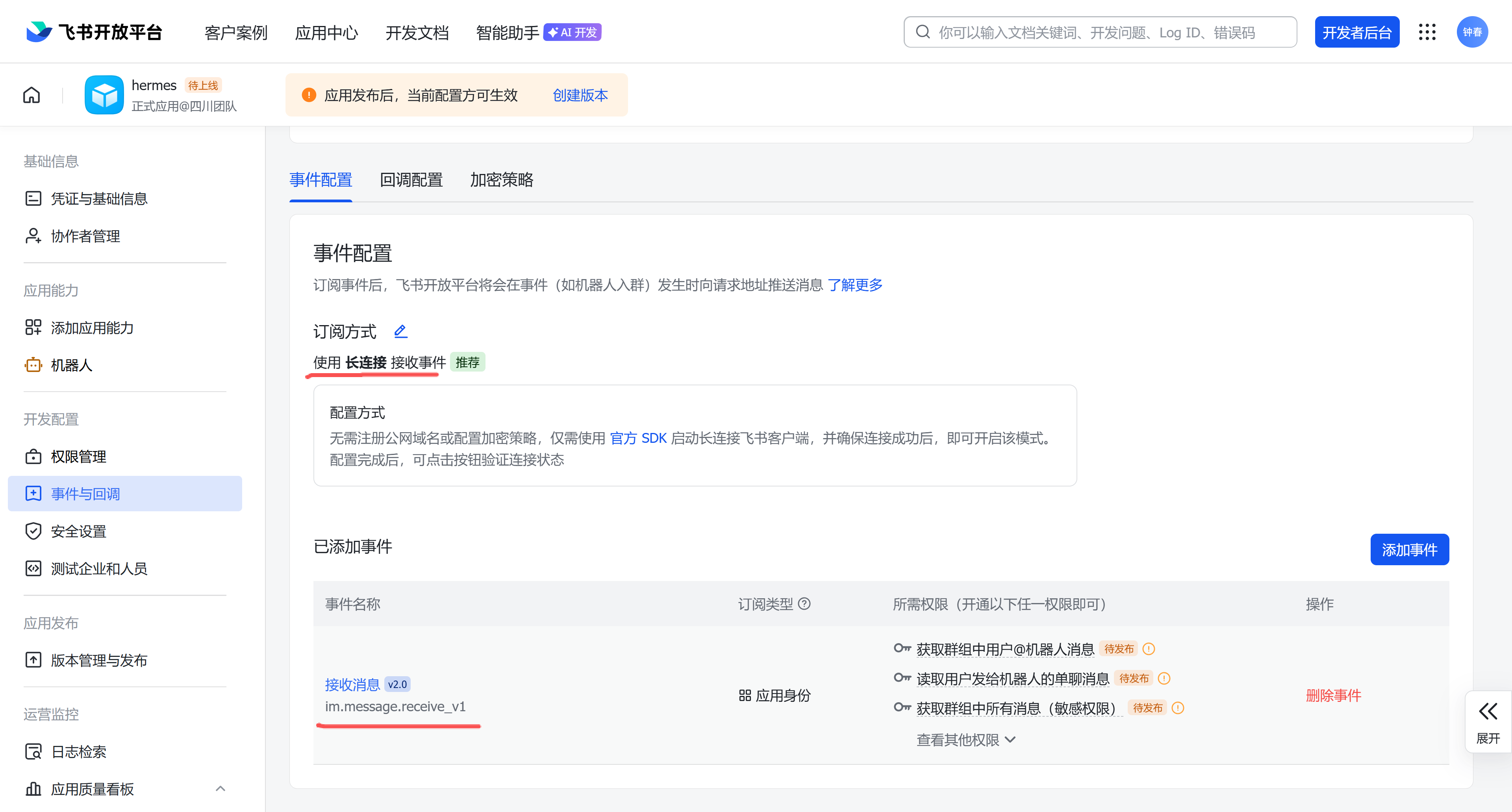
Task: Click 删除事件 for 接收消息 event
Action: pyautogui.click(x=1334, y=696)
